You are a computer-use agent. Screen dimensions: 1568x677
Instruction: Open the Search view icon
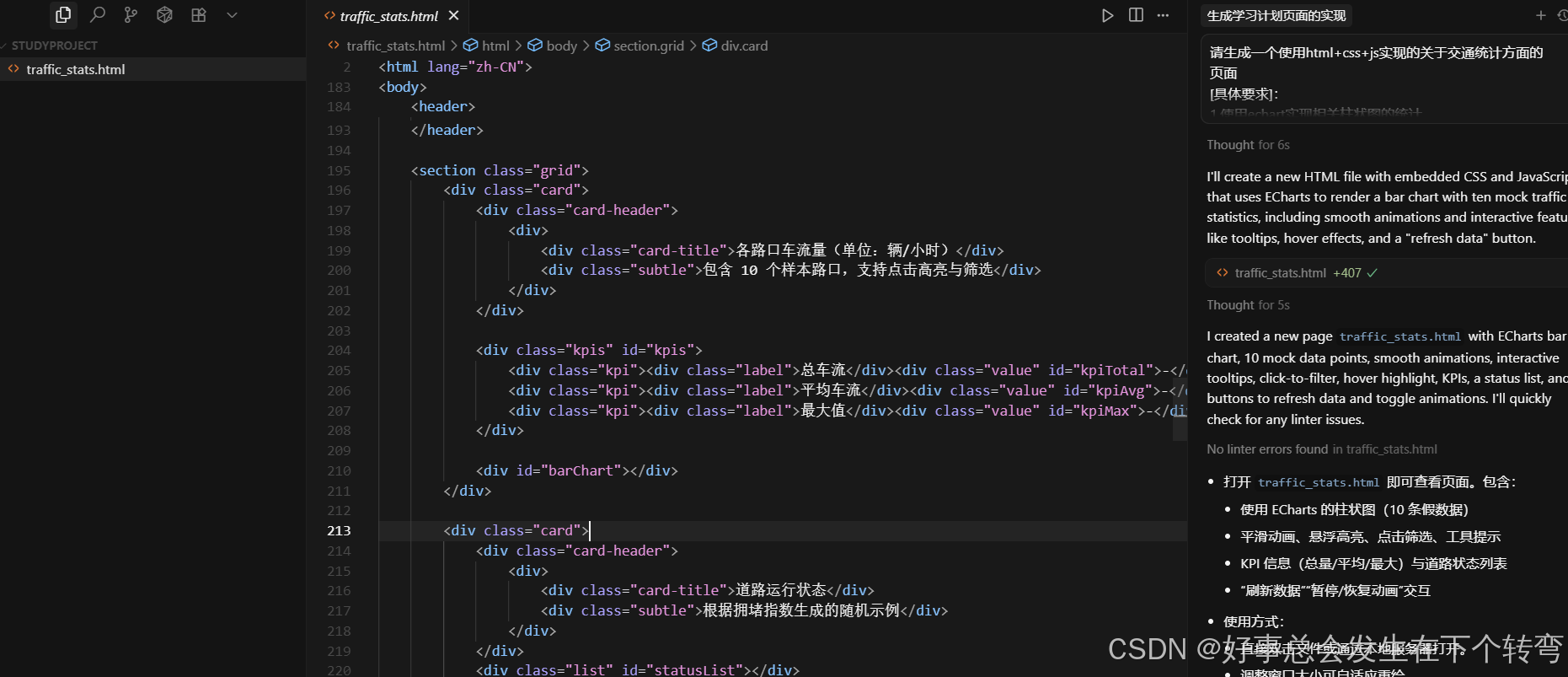[98, 15]
